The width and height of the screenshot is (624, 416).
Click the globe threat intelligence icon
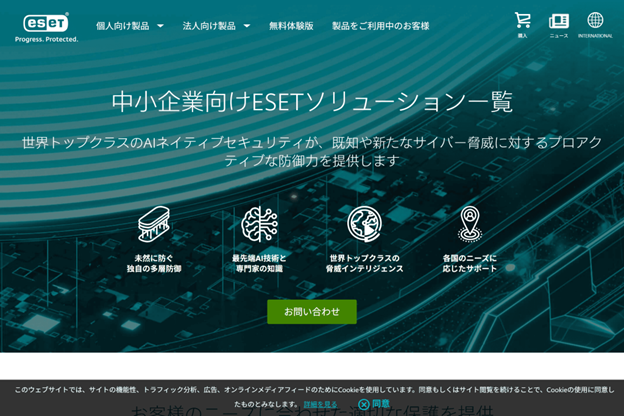click(x=364, y=224)
